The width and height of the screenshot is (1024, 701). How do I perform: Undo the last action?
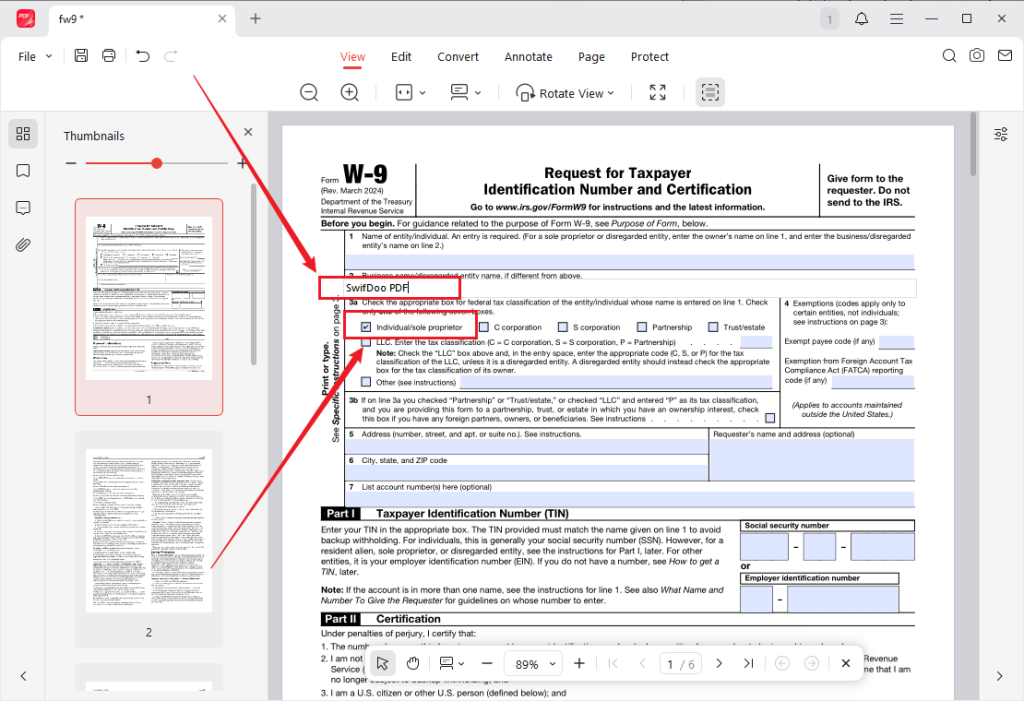tap(142, 56)
